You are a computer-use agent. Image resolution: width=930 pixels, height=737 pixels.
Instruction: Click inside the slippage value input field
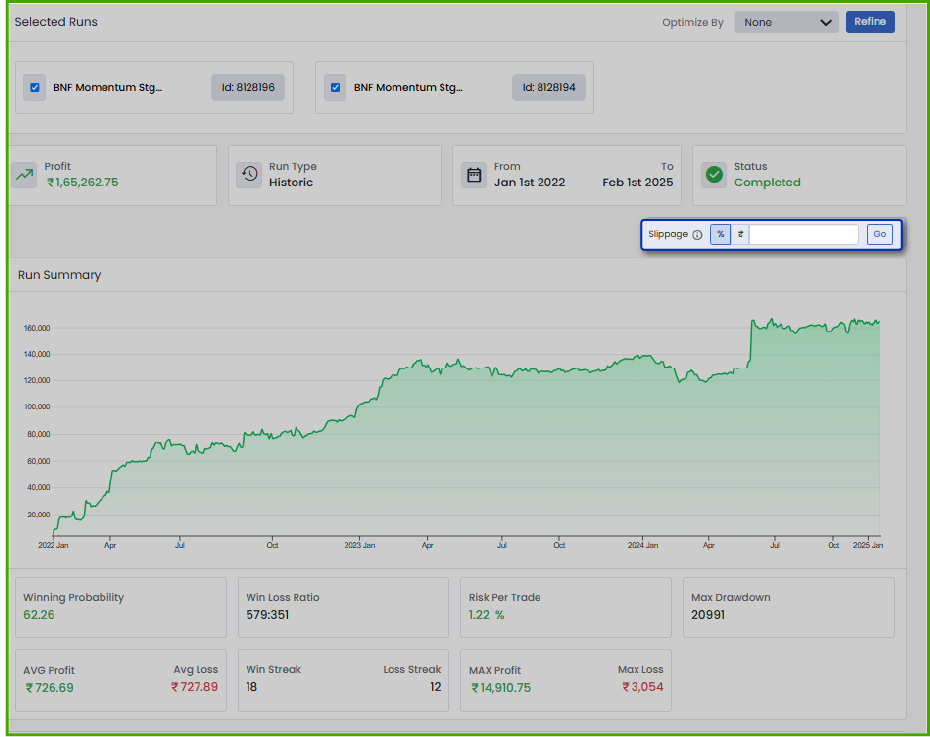pyautogui.click(x=805, y=233)
